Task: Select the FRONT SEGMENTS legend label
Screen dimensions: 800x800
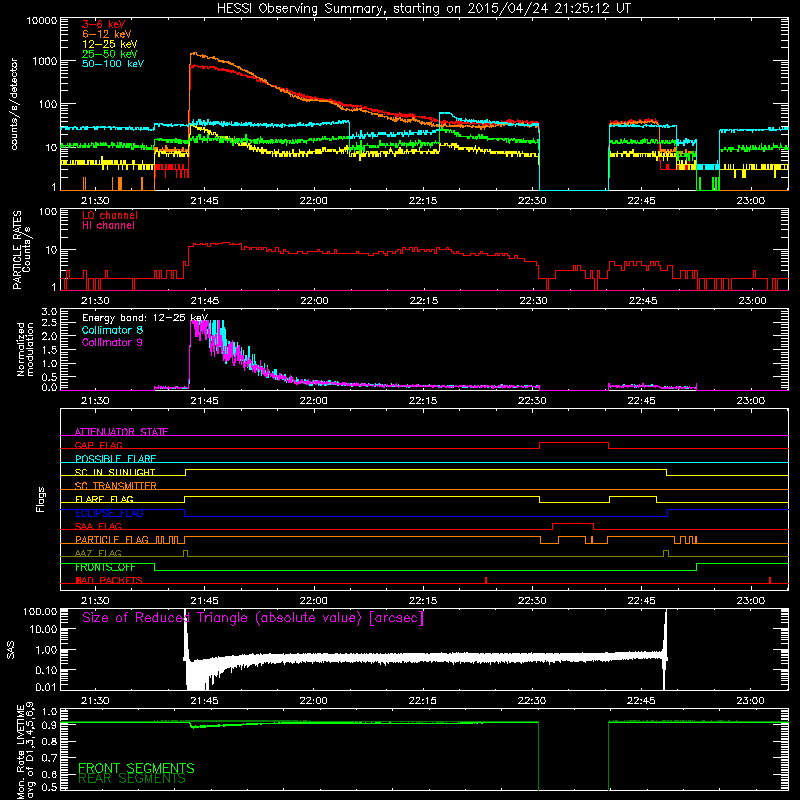Action: pyautogui.click(x=136, y=768)
